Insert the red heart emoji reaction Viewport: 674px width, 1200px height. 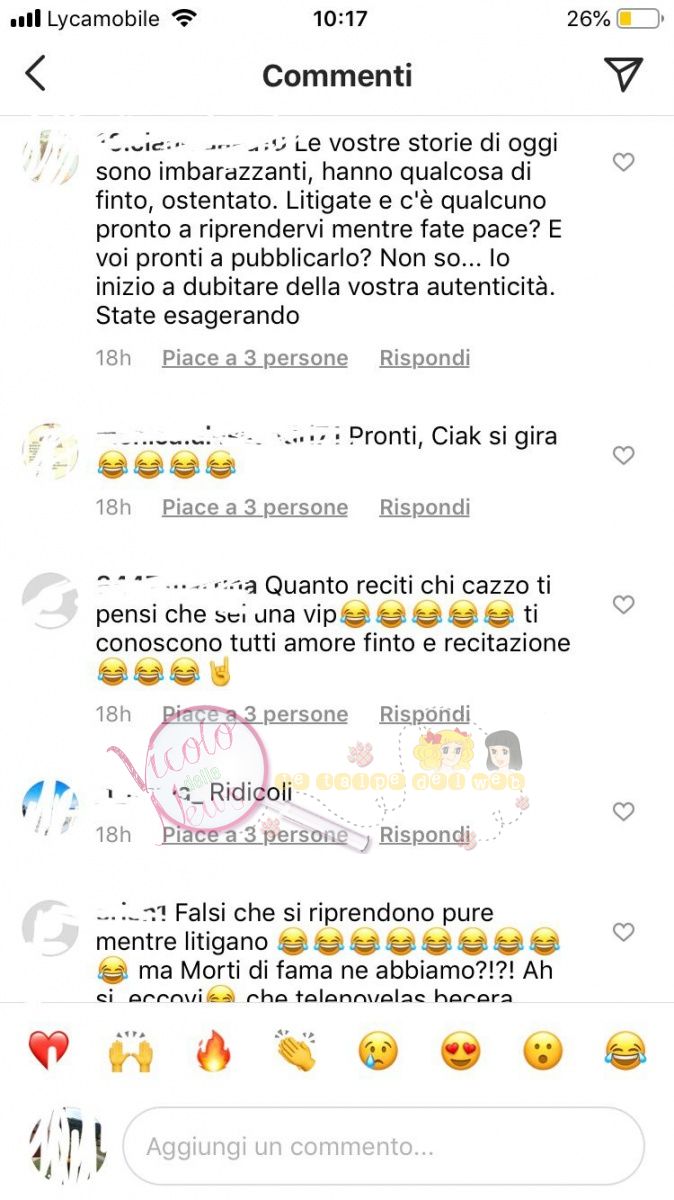coord(48,1051)
